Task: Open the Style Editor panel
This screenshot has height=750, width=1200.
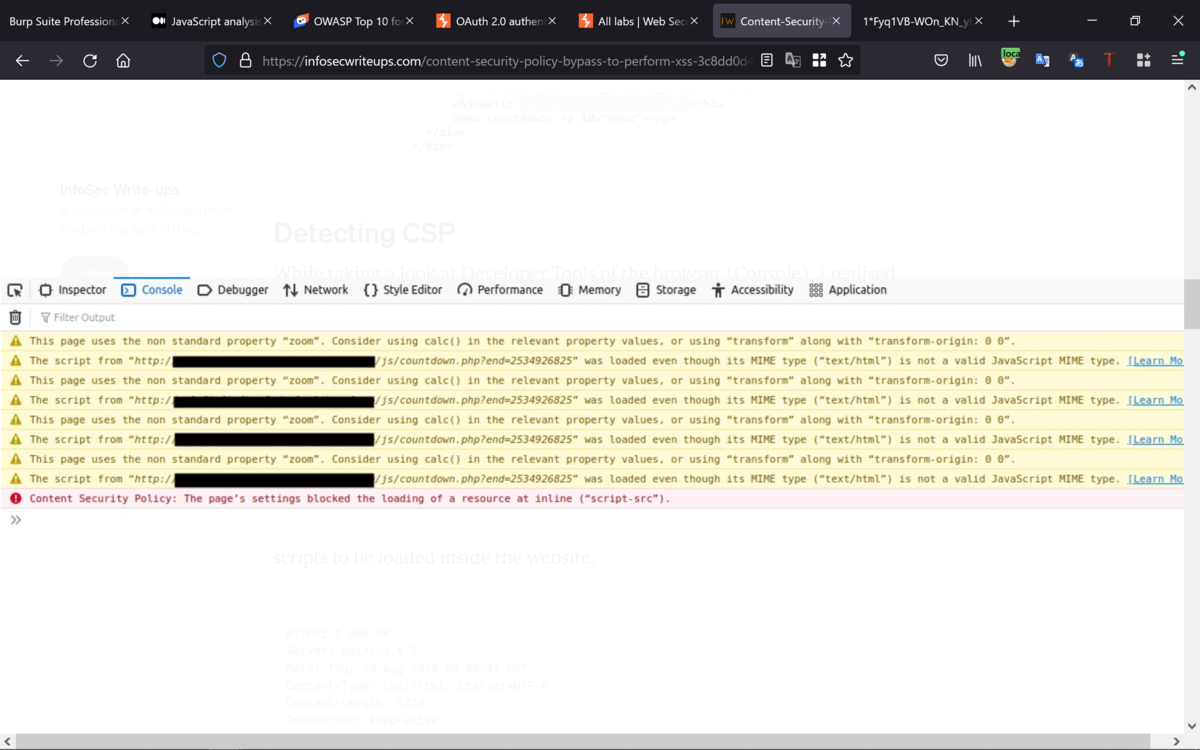Action: (x=402, y=290)
